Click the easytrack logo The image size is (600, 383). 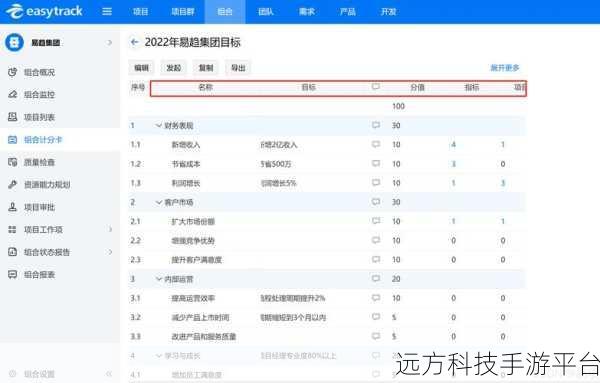coord(44,11)
